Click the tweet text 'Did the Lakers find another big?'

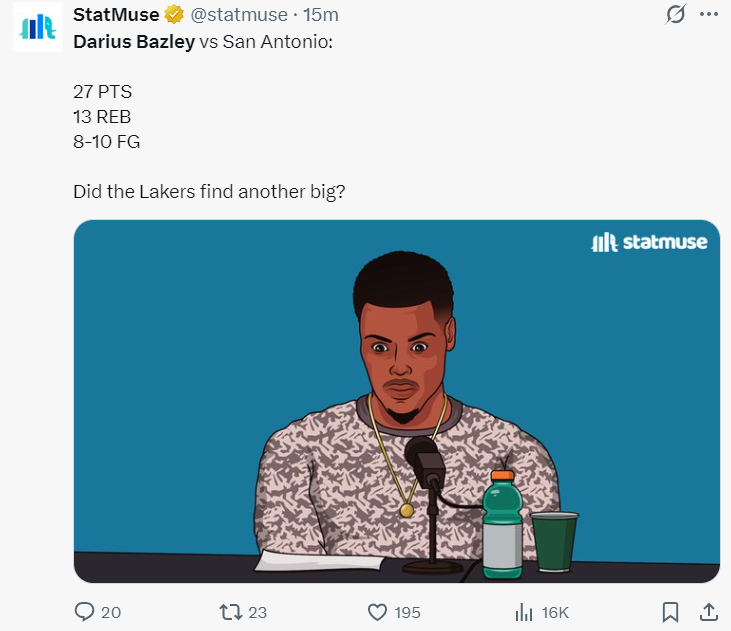(x=209, y=192)
